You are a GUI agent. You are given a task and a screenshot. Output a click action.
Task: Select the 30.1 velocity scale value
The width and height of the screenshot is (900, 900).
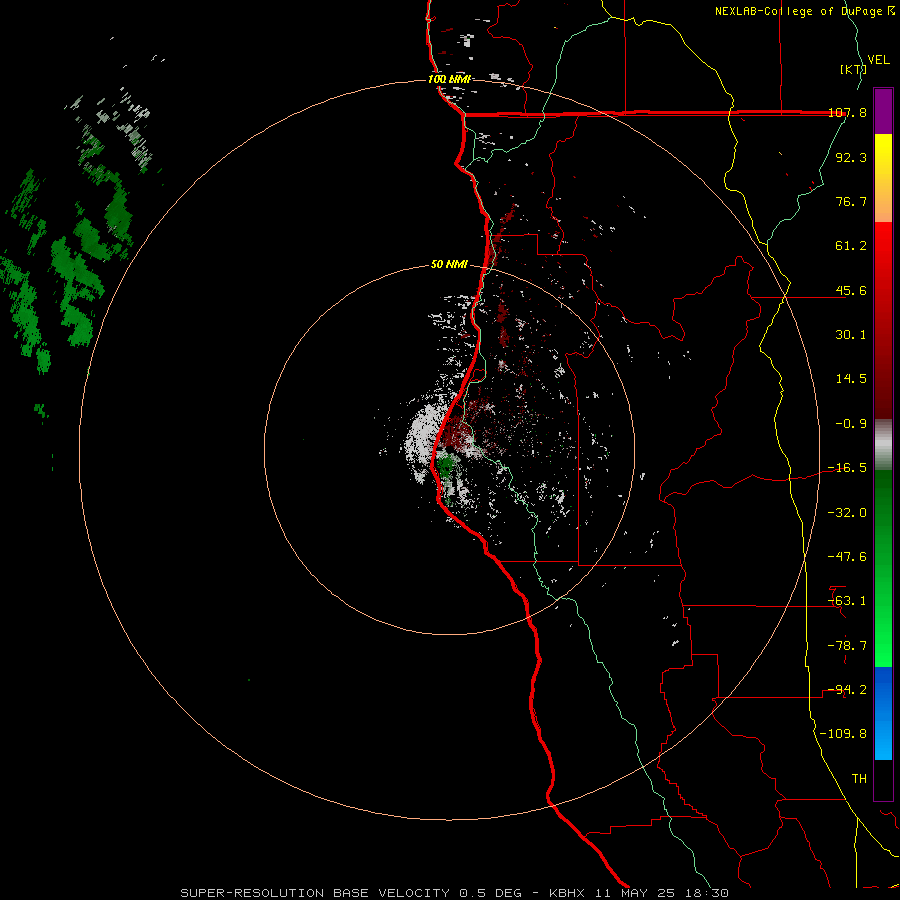tap(851, 335)
